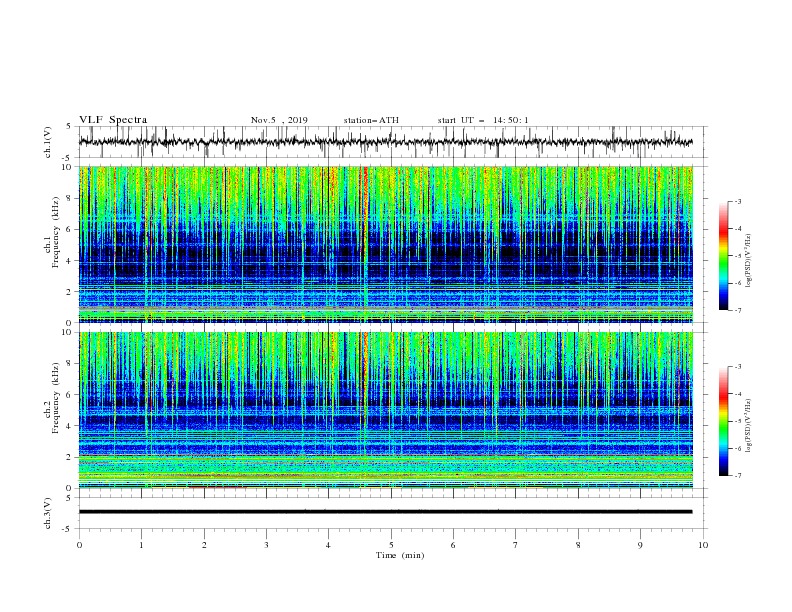Click the ch.1 voltage waveform trace
Viewport: 792px width, 612px height.
(385, 142)
